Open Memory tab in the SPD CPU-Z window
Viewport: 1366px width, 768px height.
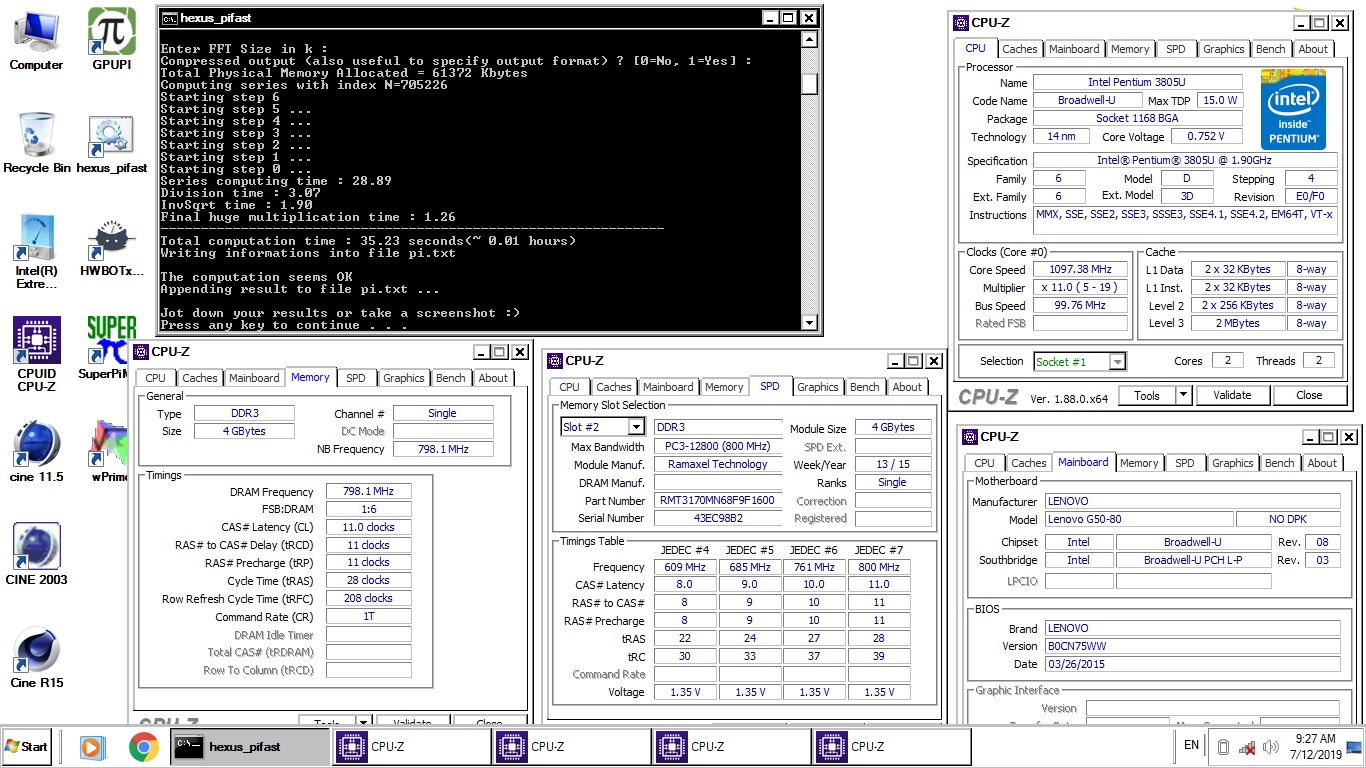724,387
